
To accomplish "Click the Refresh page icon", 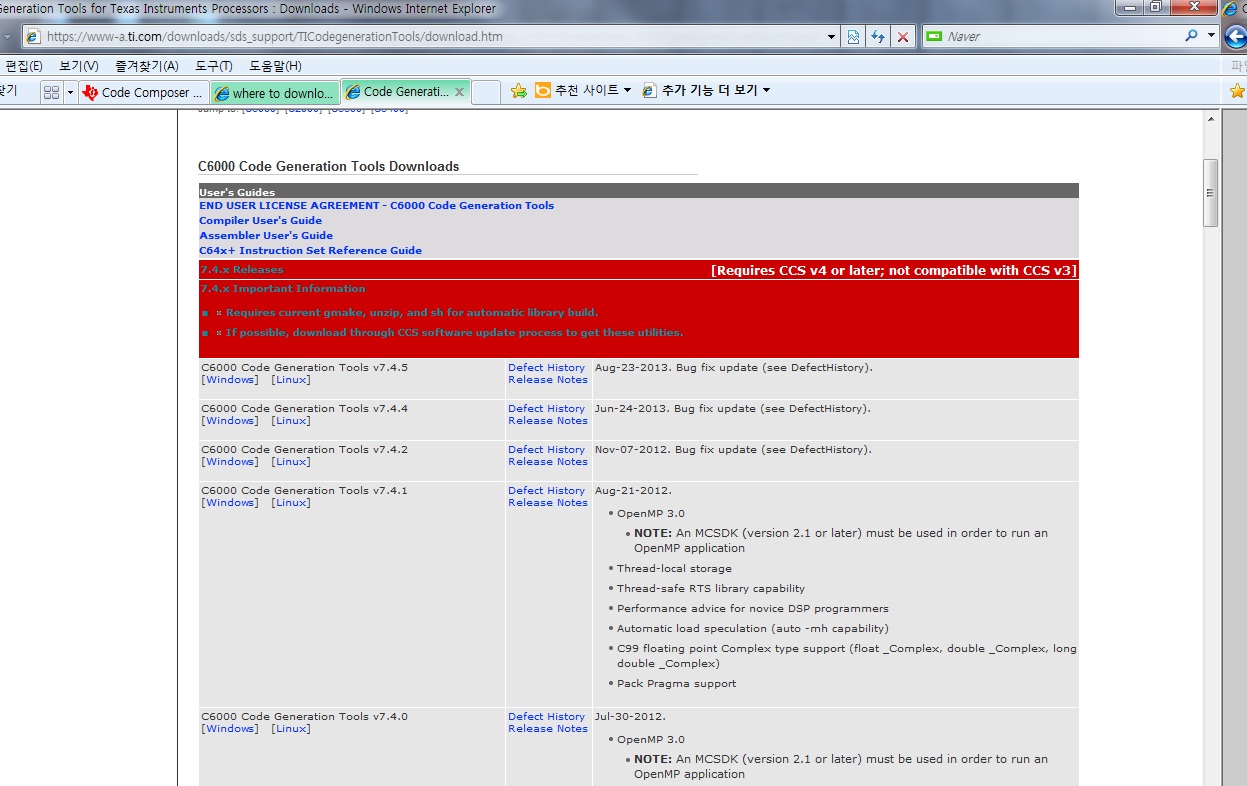I will coord(877,36).
